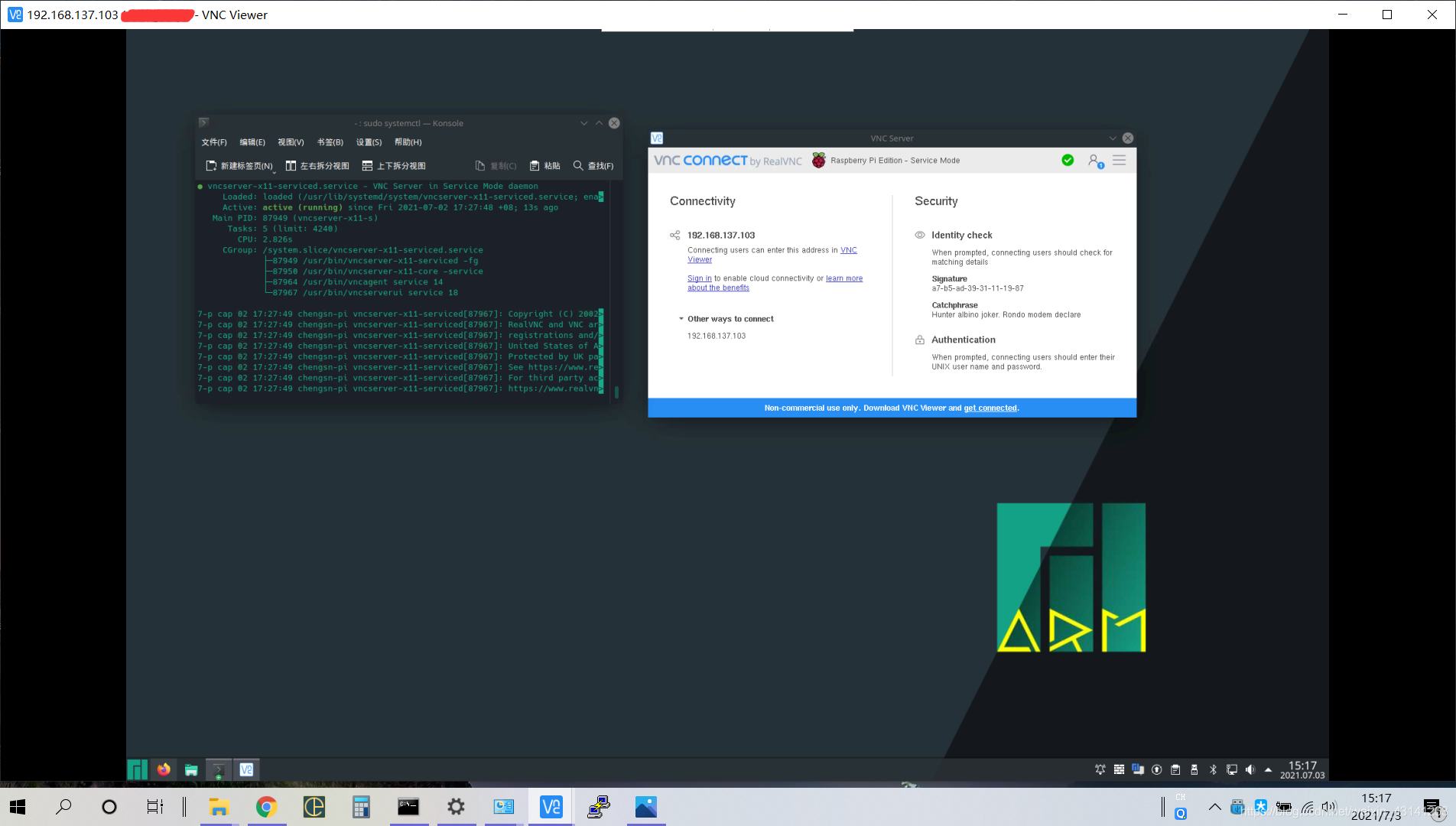Screen dimensions: 1456x826
Task: Click the Konsole title bar terminal icon
Action: coord(203,122)
